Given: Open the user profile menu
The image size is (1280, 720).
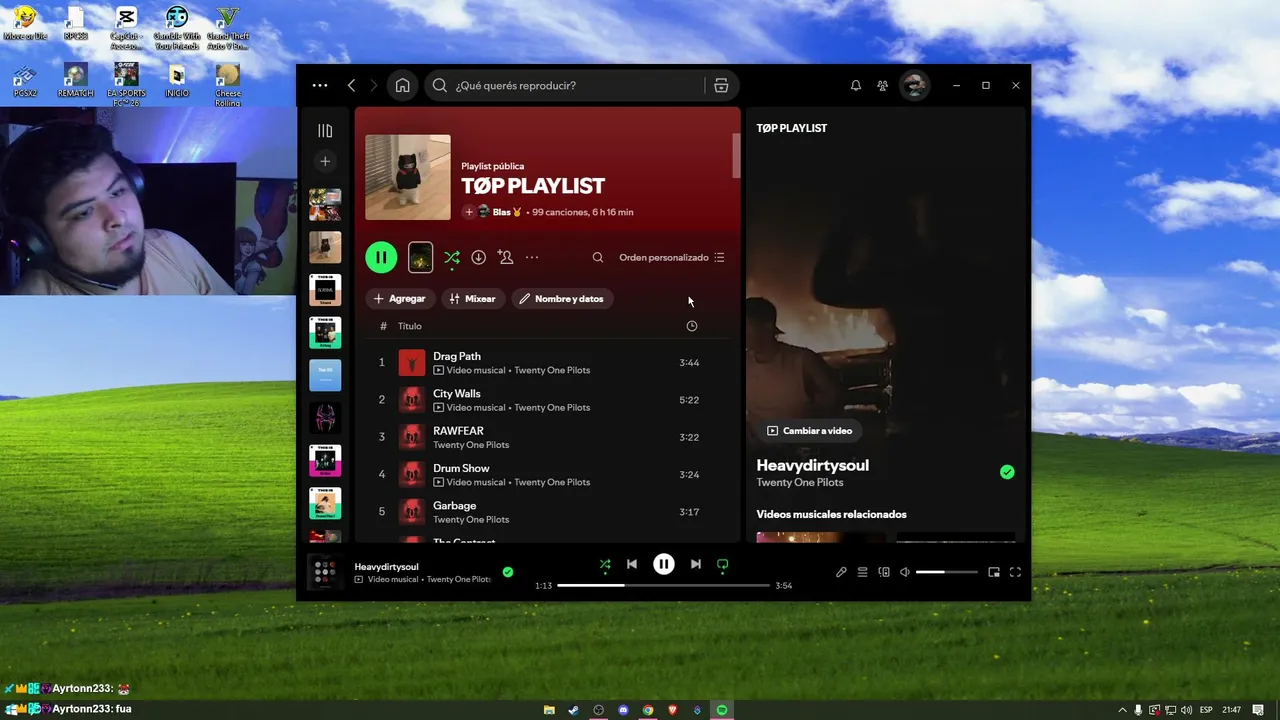Looking at the screenshot, I should click(914, 86).
